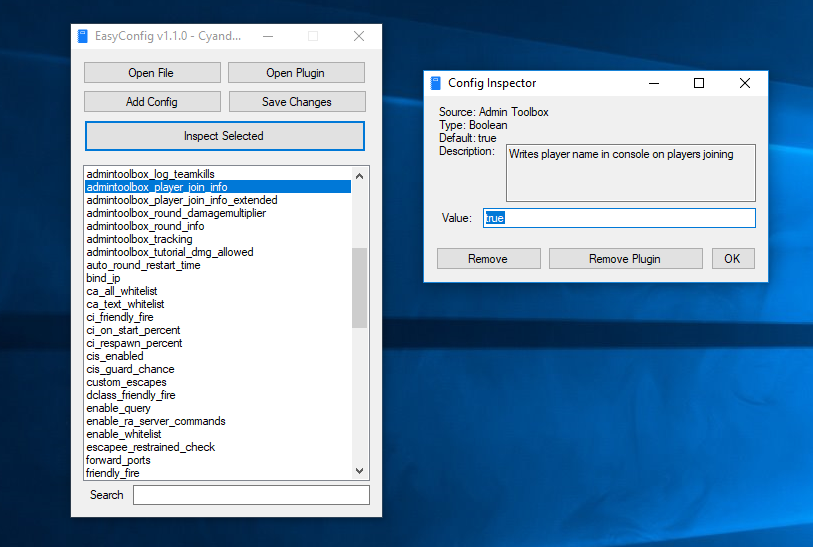Screen dimensions: 813x547
Task: Select ci_respawn_percent entry
Action: pos(218,343)
